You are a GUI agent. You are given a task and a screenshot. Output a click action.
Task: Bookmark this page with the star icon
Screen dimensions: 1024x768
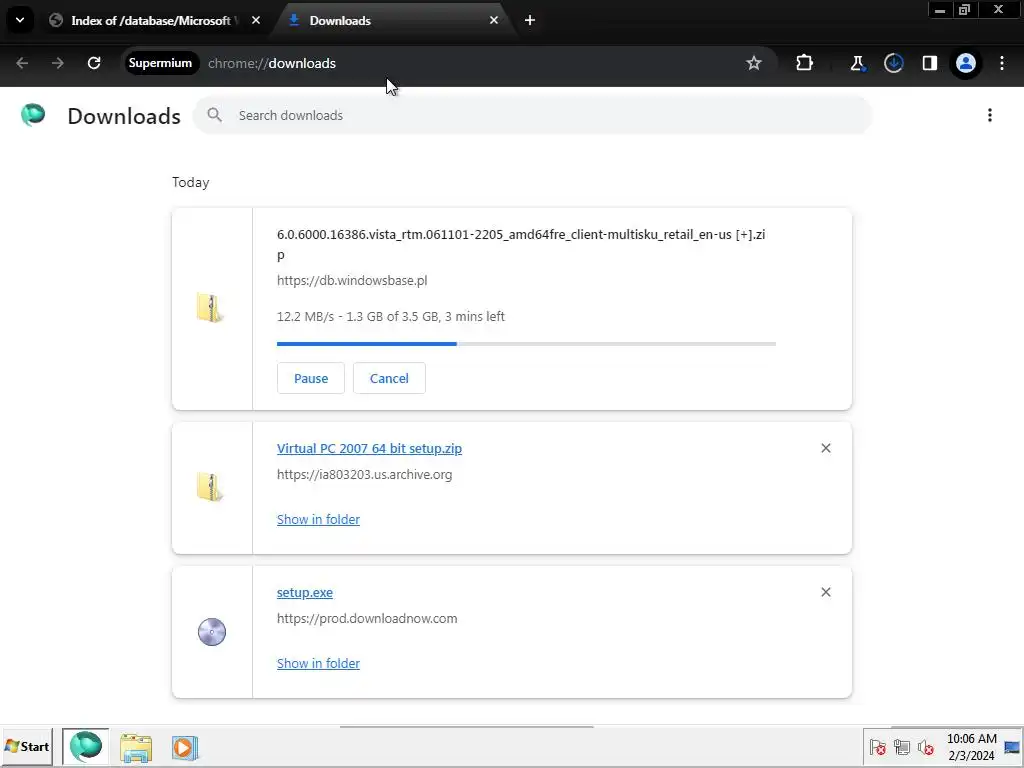(x=754, y=63)
